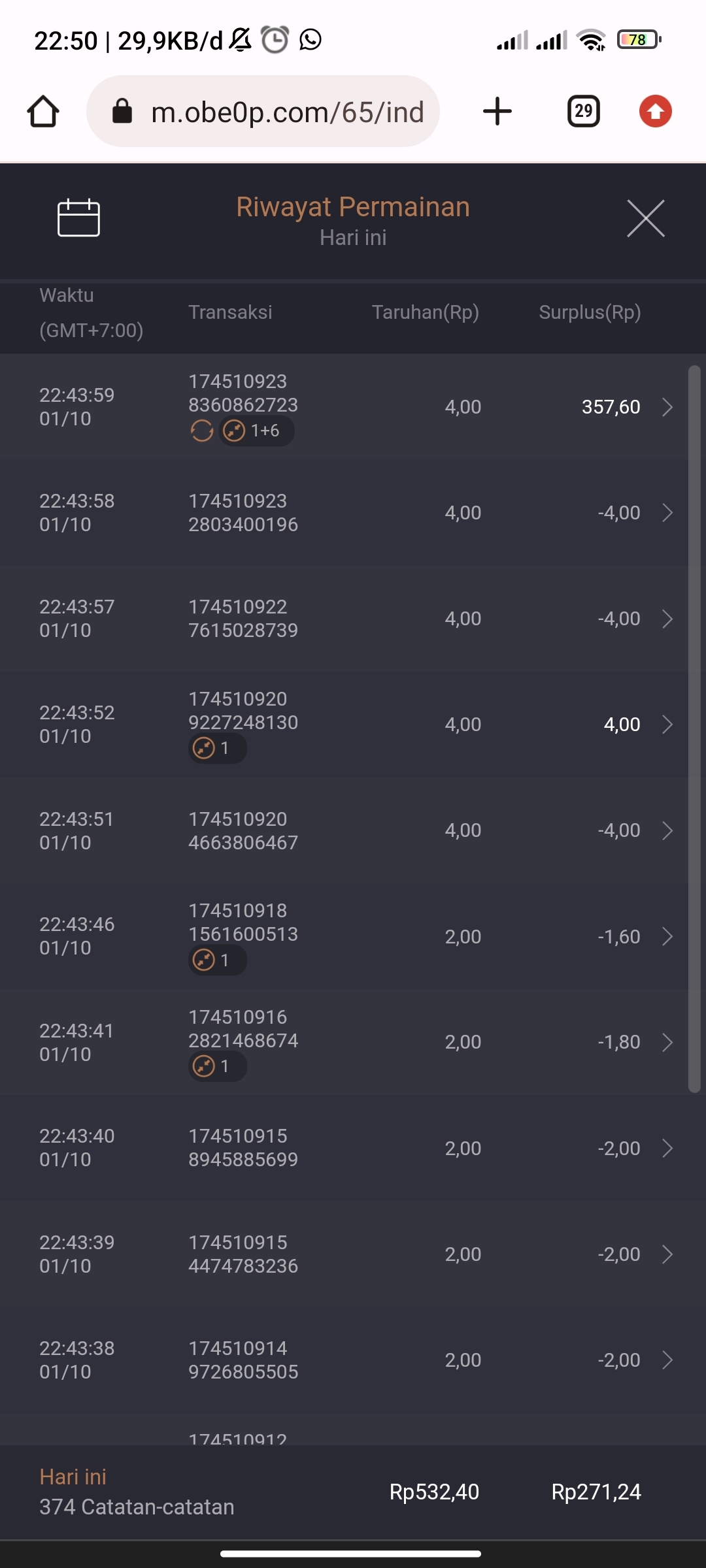
Task: Expand the 22:43:58 transaction details
Action: [667, 513]
